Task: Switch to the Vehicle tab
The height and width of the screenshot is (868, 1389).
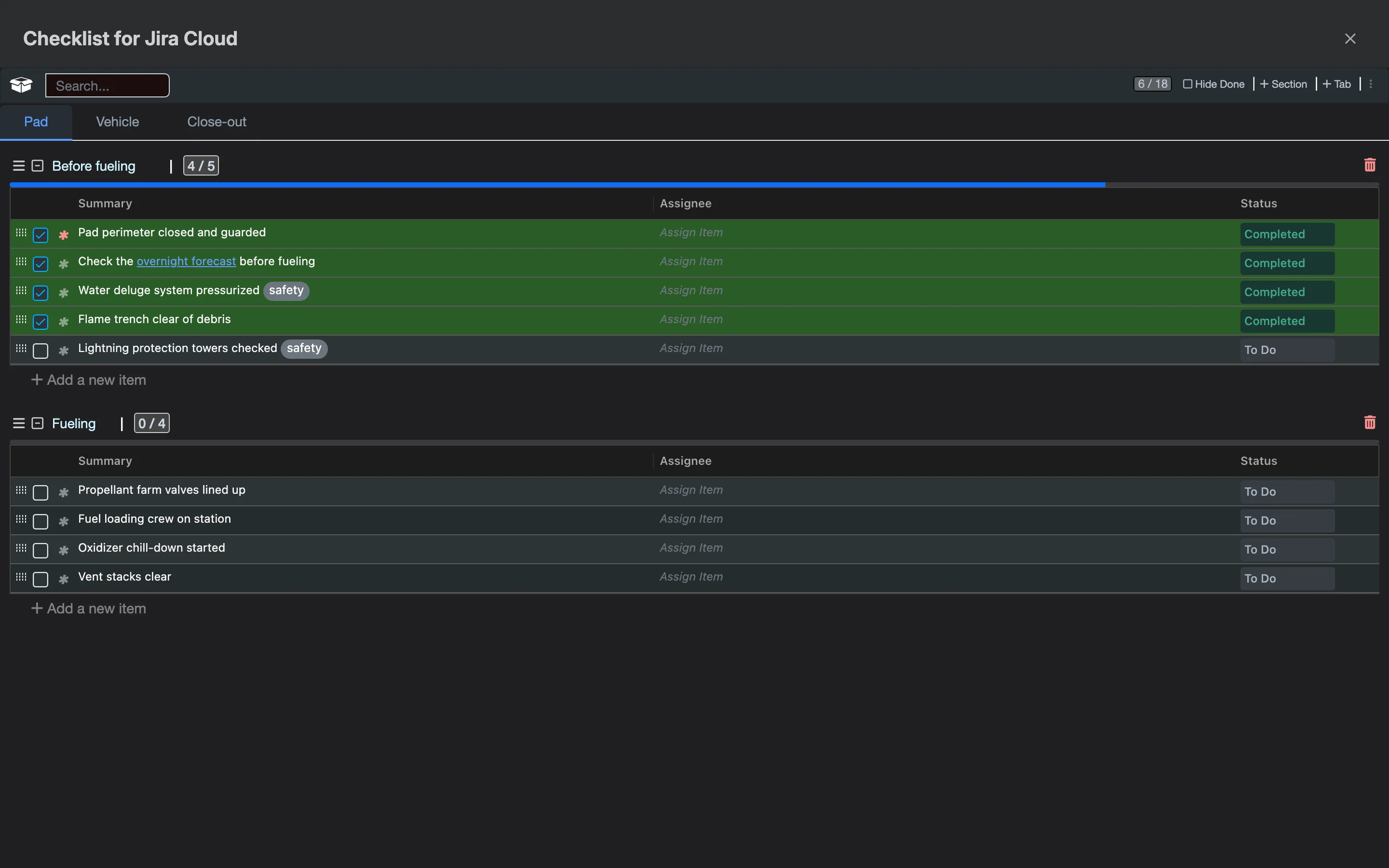Action: (117, 122)
